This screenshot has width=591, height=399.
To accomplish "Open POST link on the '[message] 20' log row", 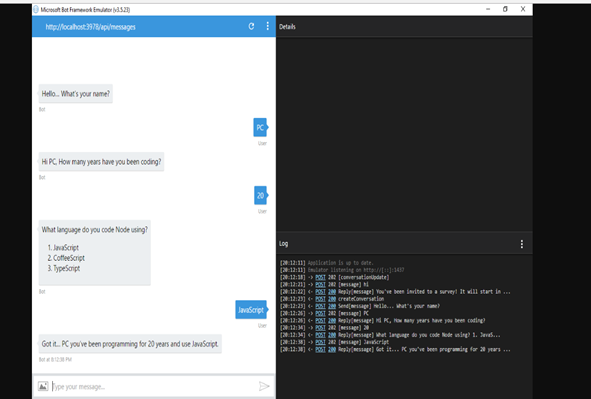I will click(320, 328).
